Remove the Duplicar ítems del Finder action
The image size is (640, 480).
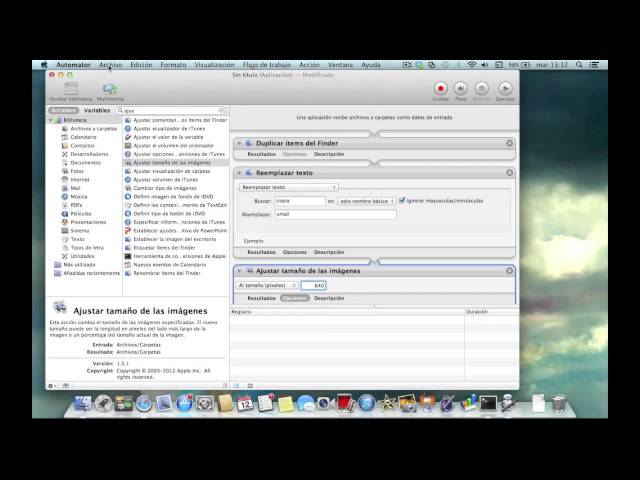pos(509,143)
